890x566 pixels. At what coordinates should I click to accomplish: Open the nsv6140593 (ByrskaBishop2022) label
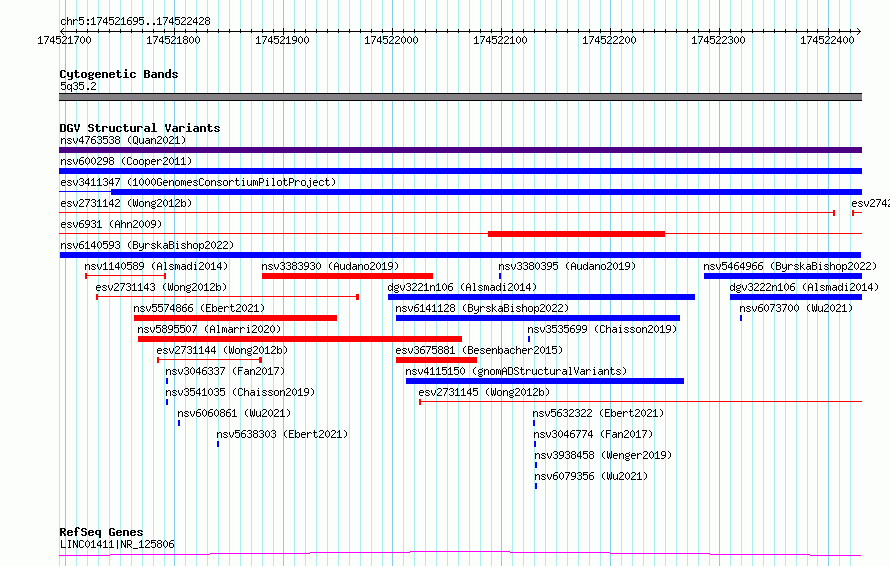tap(147, 245)
